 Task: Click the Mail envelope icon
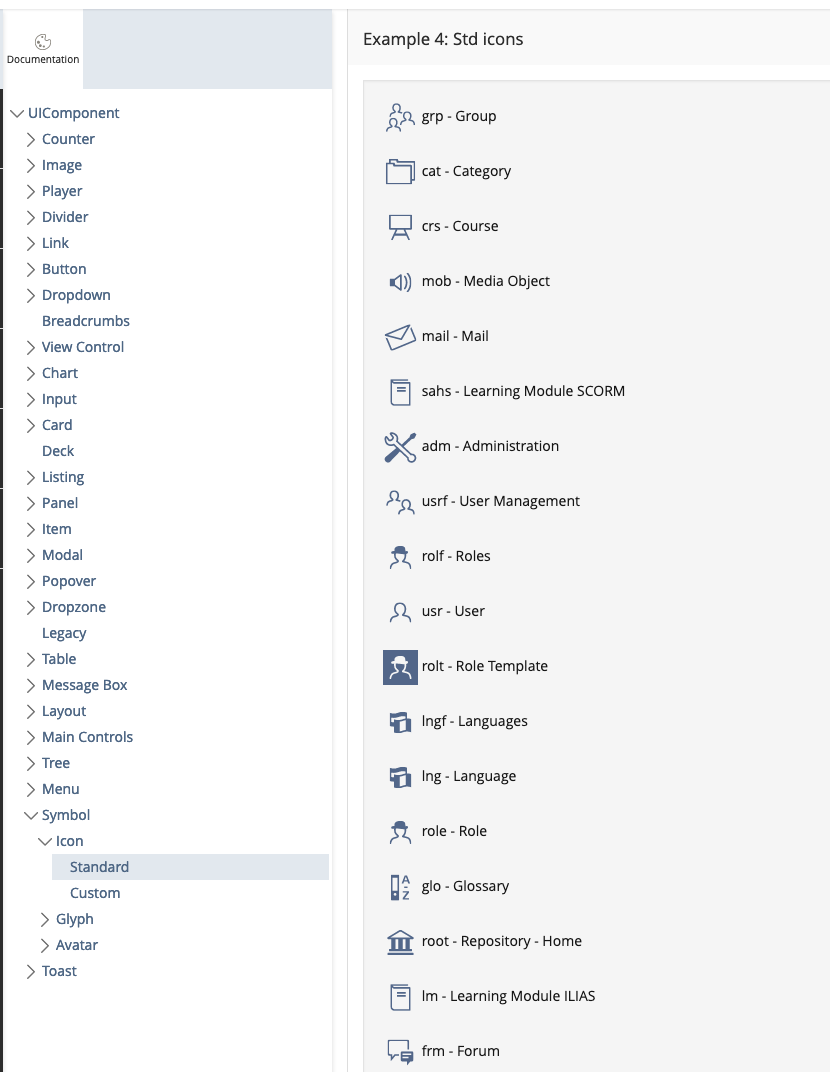click(x=400, y=337)
